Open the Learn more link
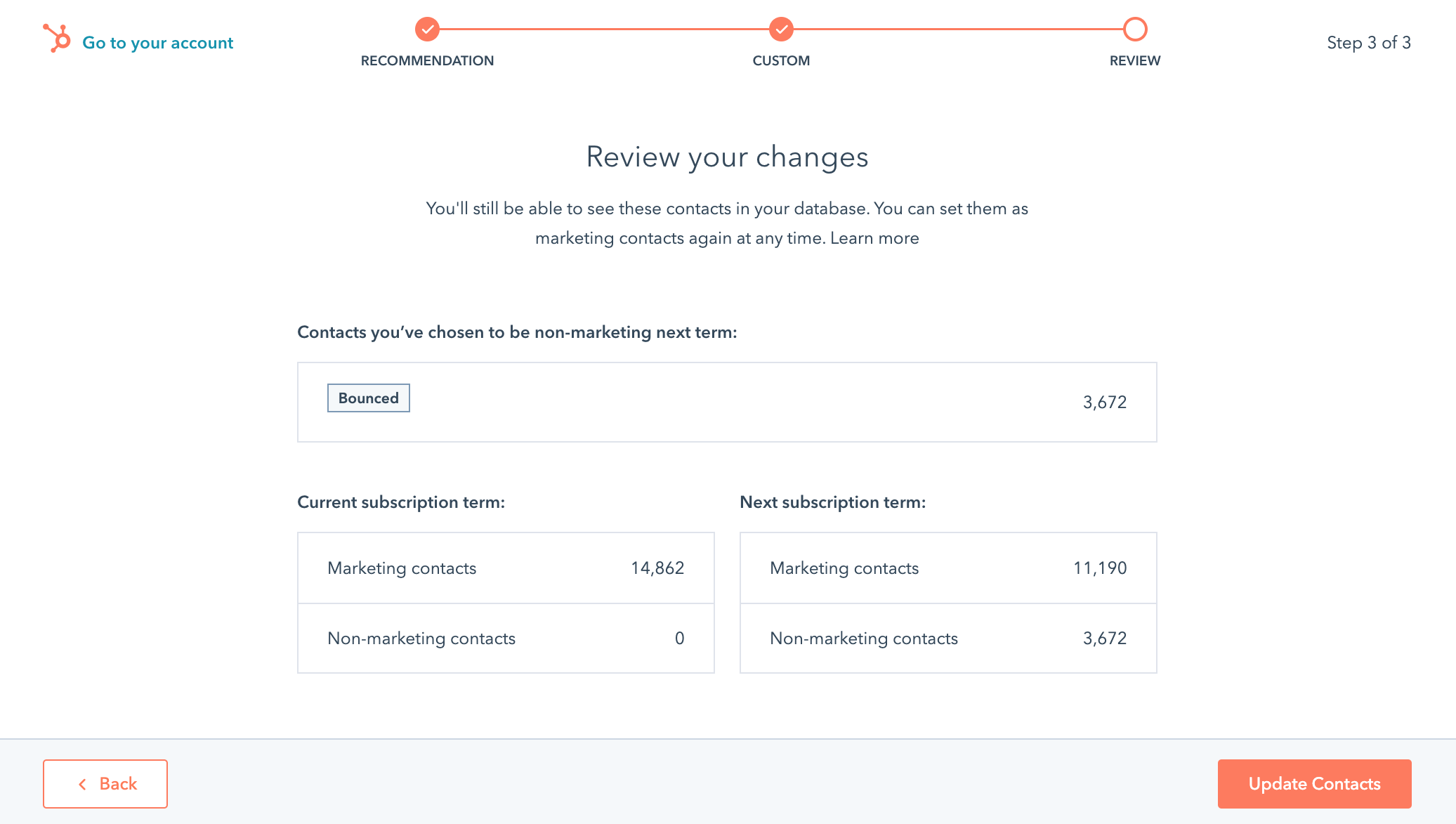This screenshot has height=824, width=1456. pyautogui.click(x=874, y=238)
